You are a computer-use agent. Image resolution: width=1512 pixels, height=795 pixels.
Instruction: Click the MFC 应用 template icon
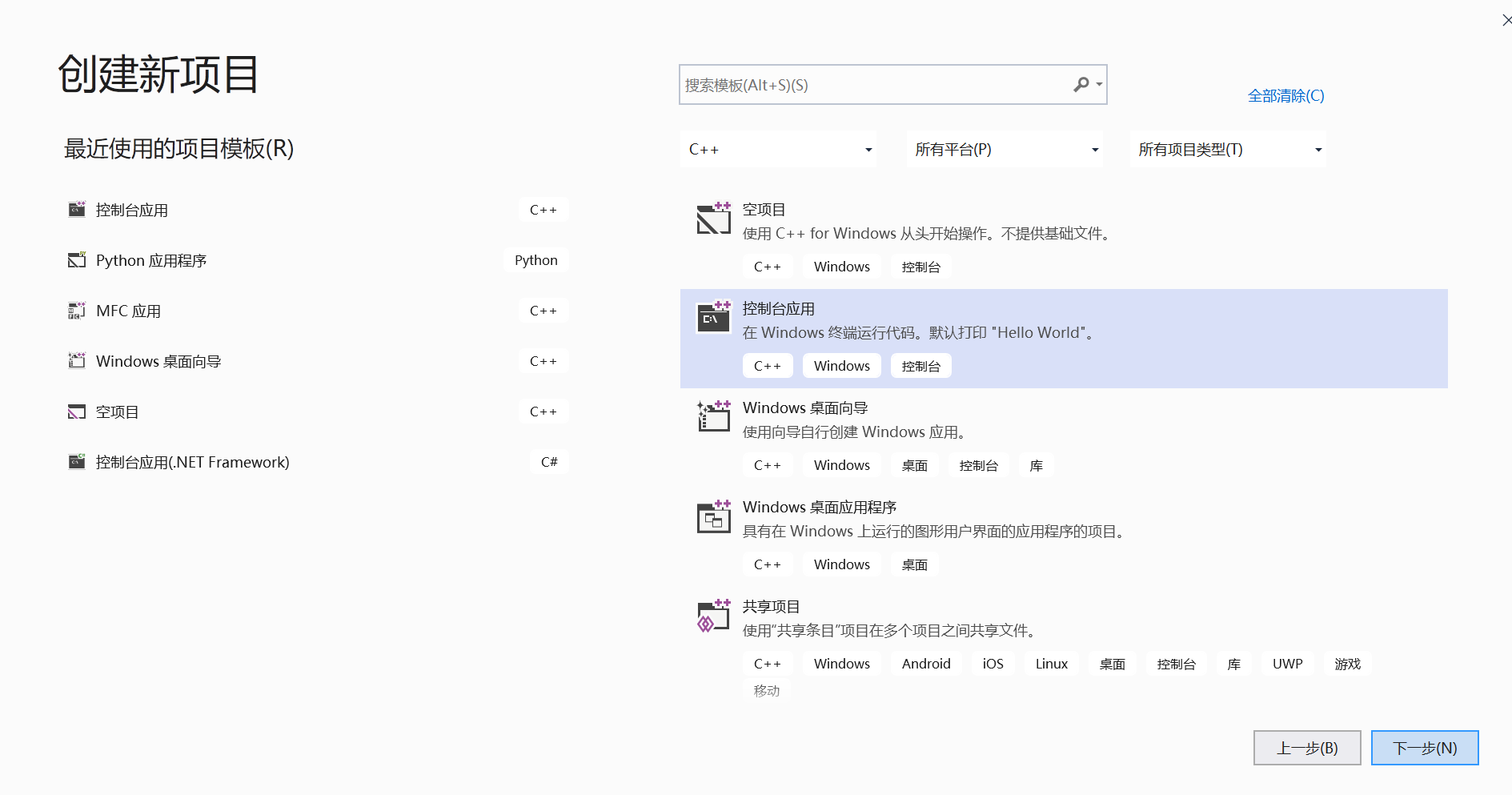(x=77, y=311)
